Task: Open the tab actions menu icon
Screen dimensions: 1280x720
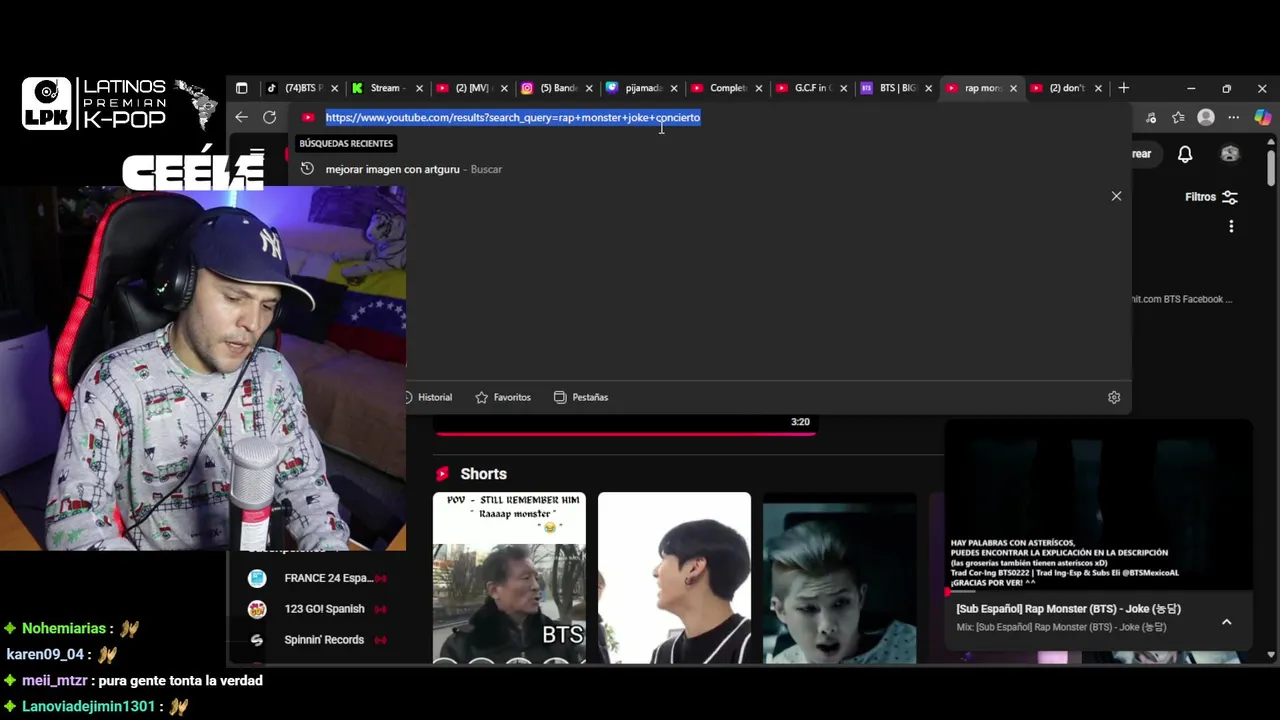Action: (241, 88)
